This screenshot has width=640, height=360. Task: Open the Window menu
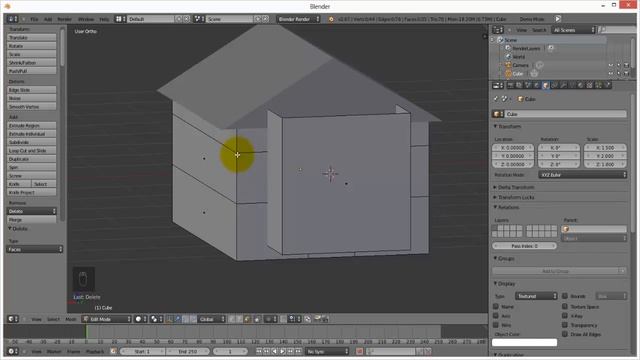[x=86, y=19]
